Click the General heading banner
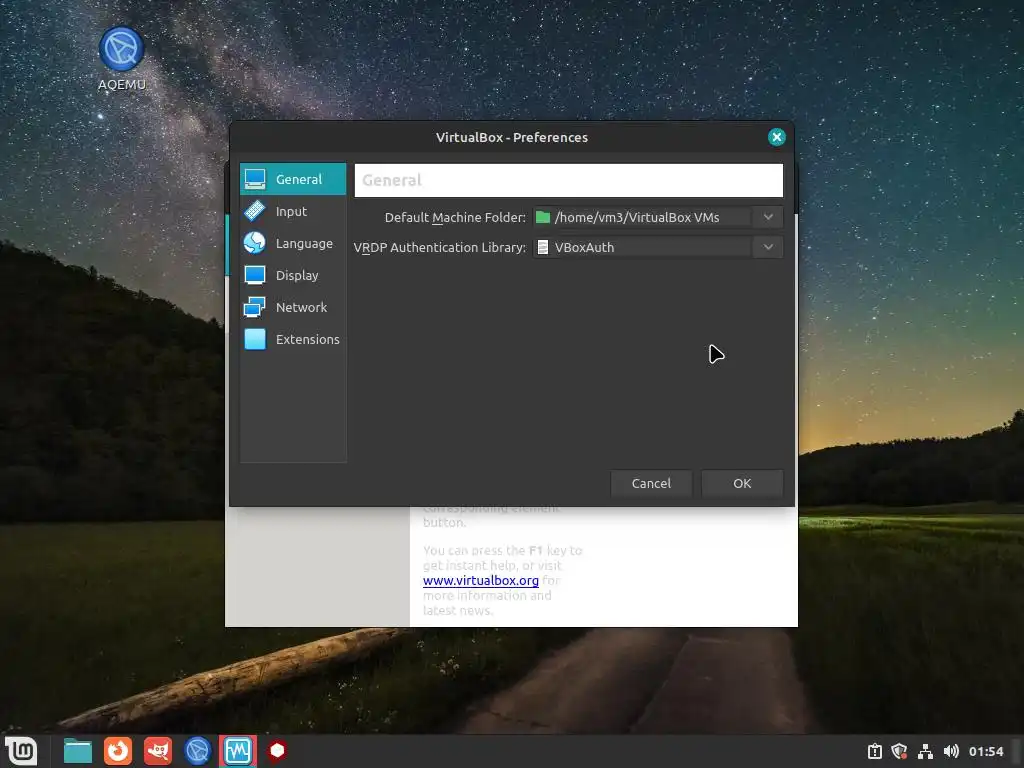Viewport: 1024px width, 768px height. 569,180
